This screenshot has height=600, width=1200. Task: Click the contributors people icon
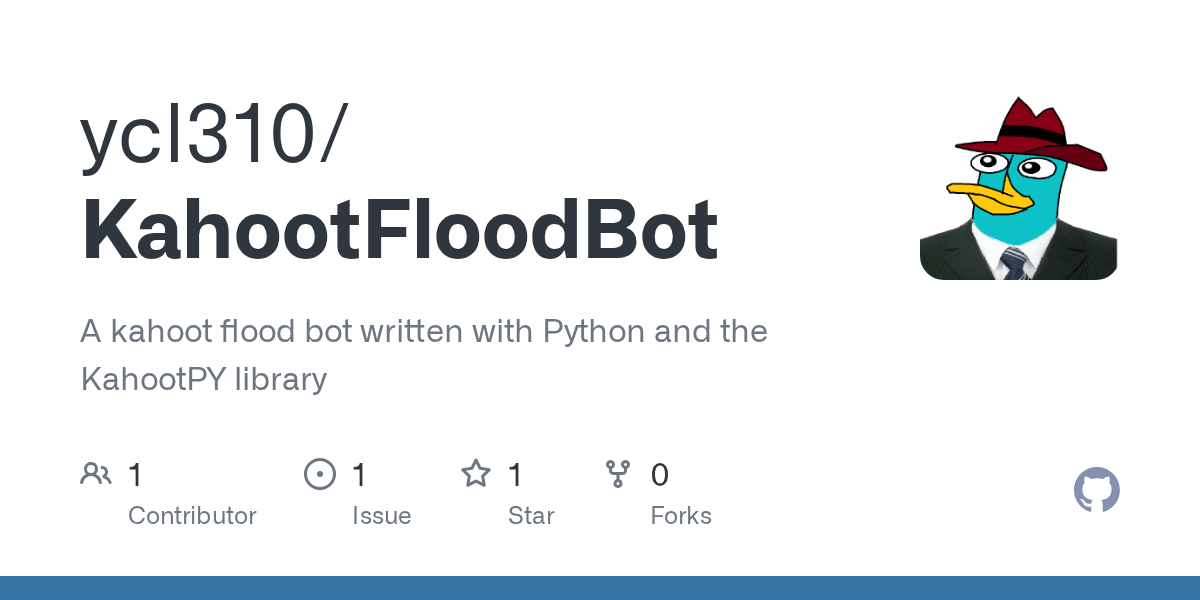pyautogui.click(x=96, y=474)
